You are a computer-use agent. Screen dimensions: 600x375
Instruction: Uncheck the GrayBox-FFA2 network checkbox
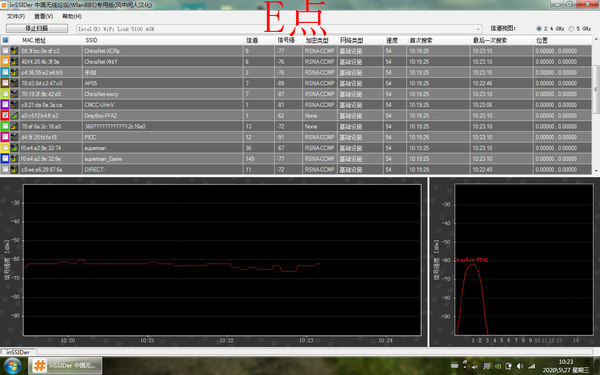(5, 115)
